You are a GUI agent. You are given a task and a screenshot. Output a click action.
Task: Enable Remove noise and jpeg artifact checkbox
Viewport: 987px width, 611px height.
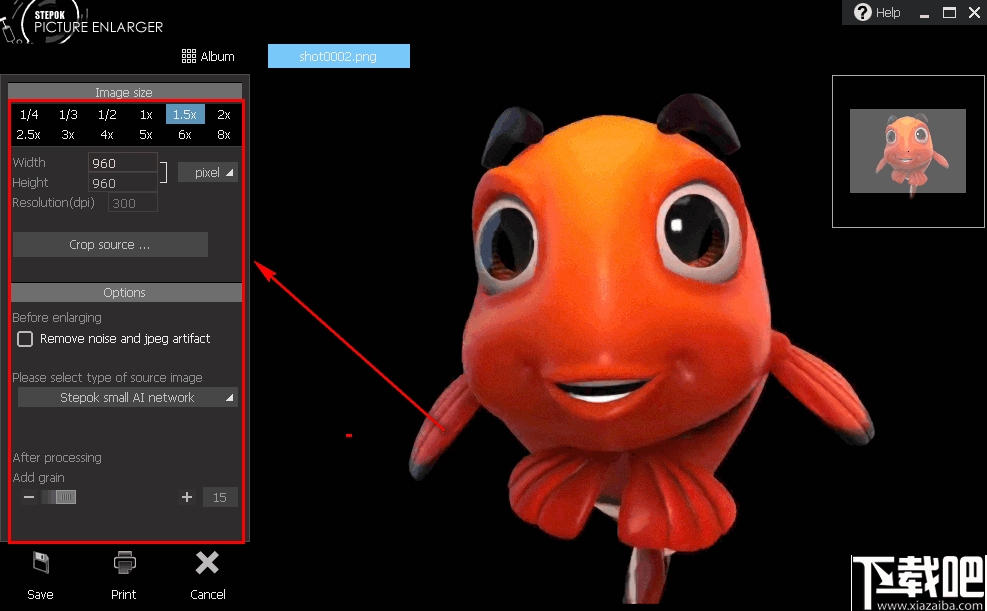pos(25,339)
